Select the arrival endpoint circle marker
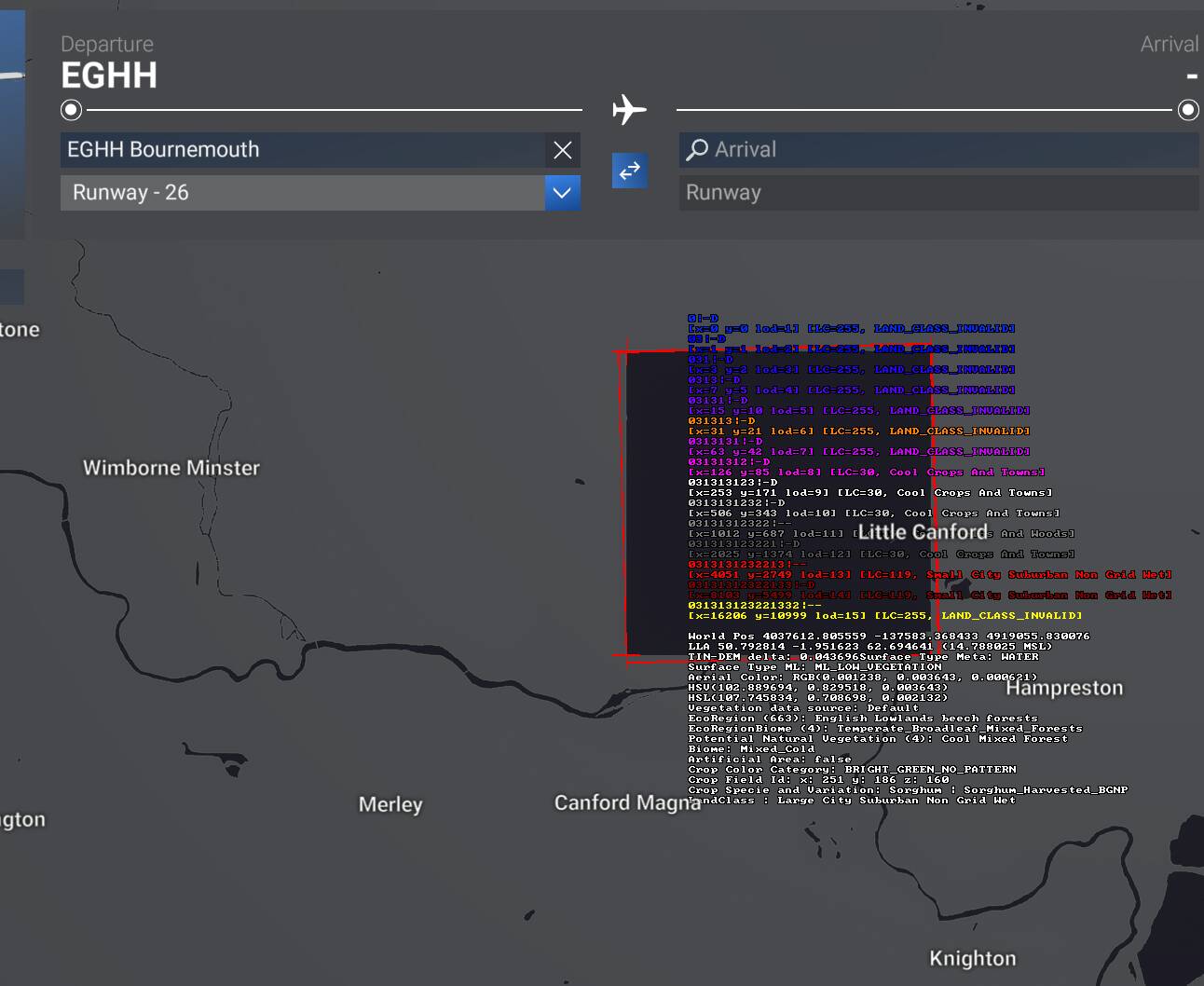1204x986 pixels. [1188, 110]
